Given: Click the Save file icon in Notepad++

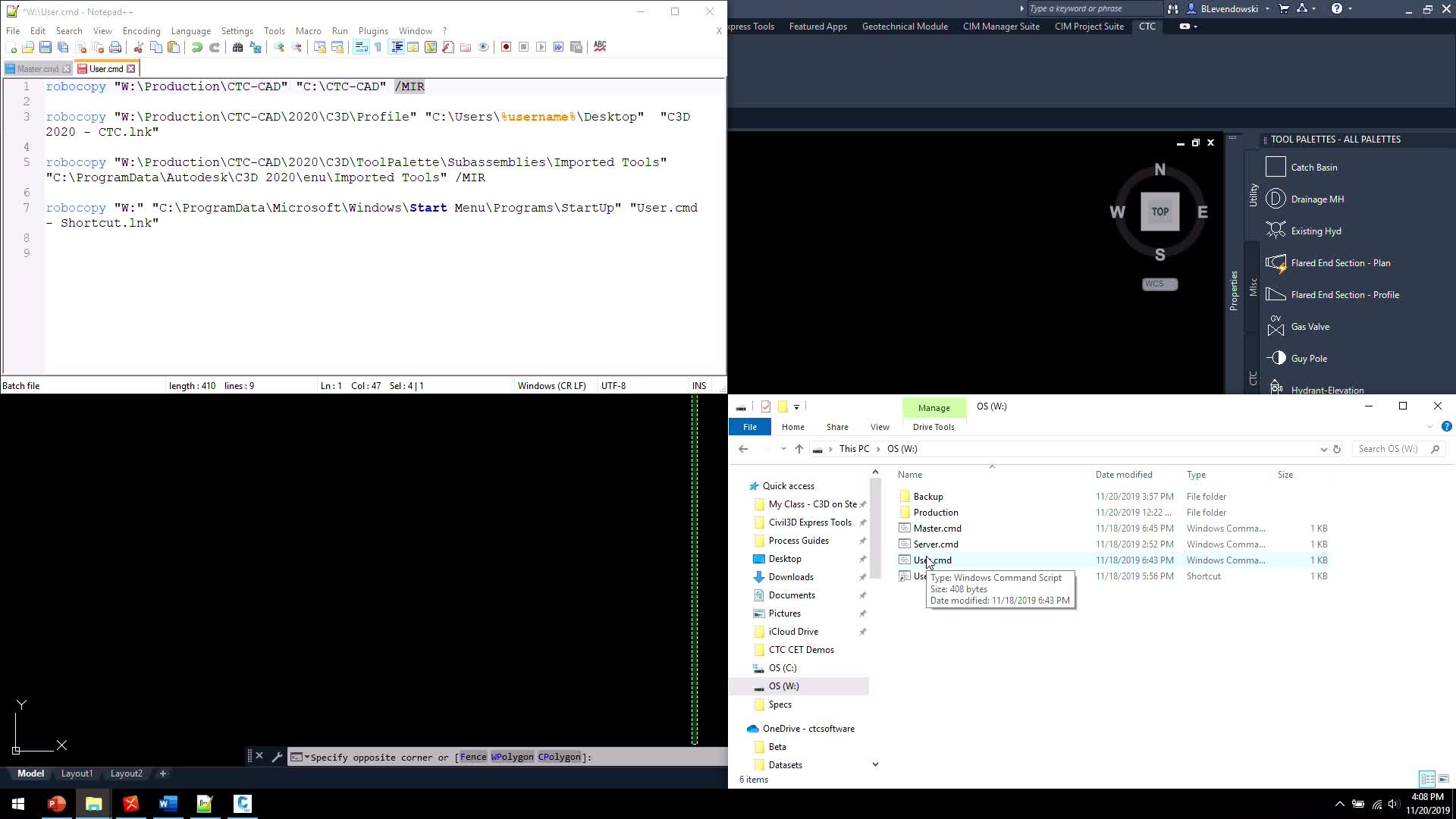Looking at the screenshot, I should pyautogui.click(x=45, y=47).
